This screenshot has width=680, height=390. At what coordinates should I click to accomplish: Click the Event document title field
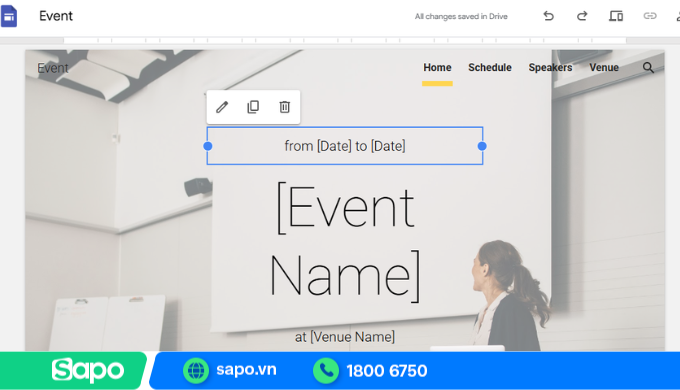pos(56,16)
